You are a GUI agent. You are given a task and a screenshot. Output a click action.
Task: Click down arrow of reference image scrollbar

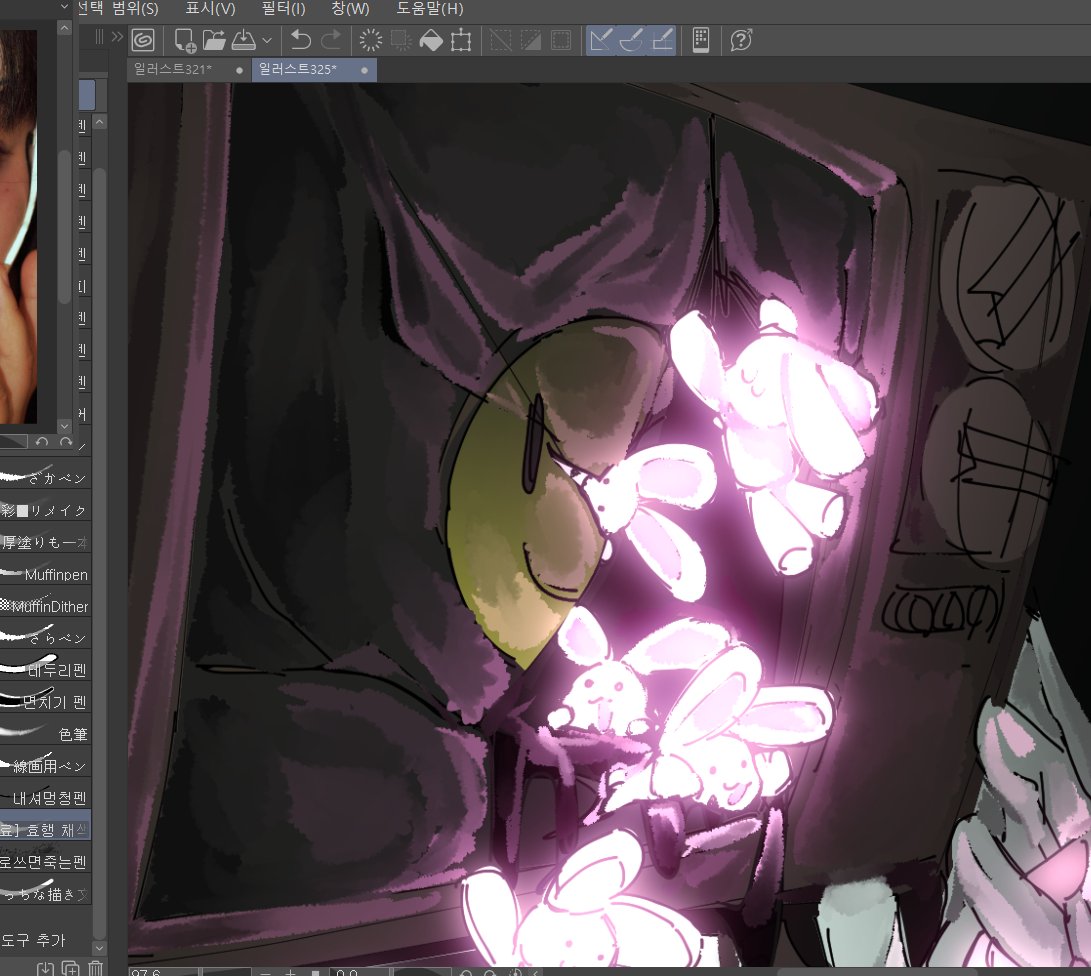pyautogui.click(x=65, y=426)
